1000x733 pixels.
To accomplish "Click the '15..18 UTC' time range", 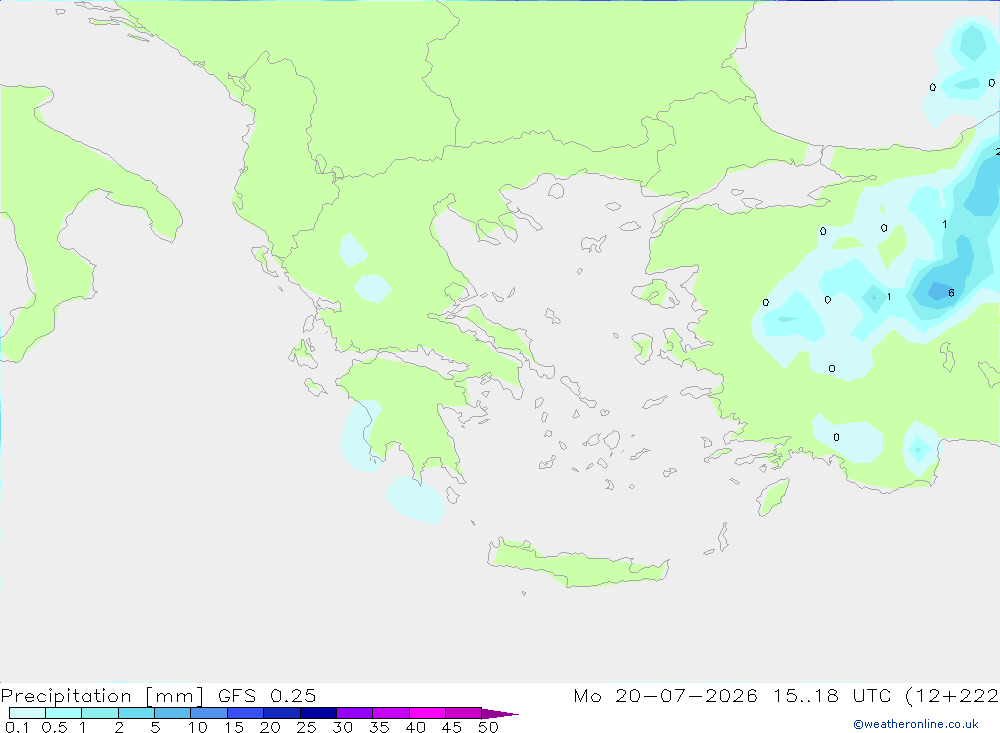I will tap(830, 695).
